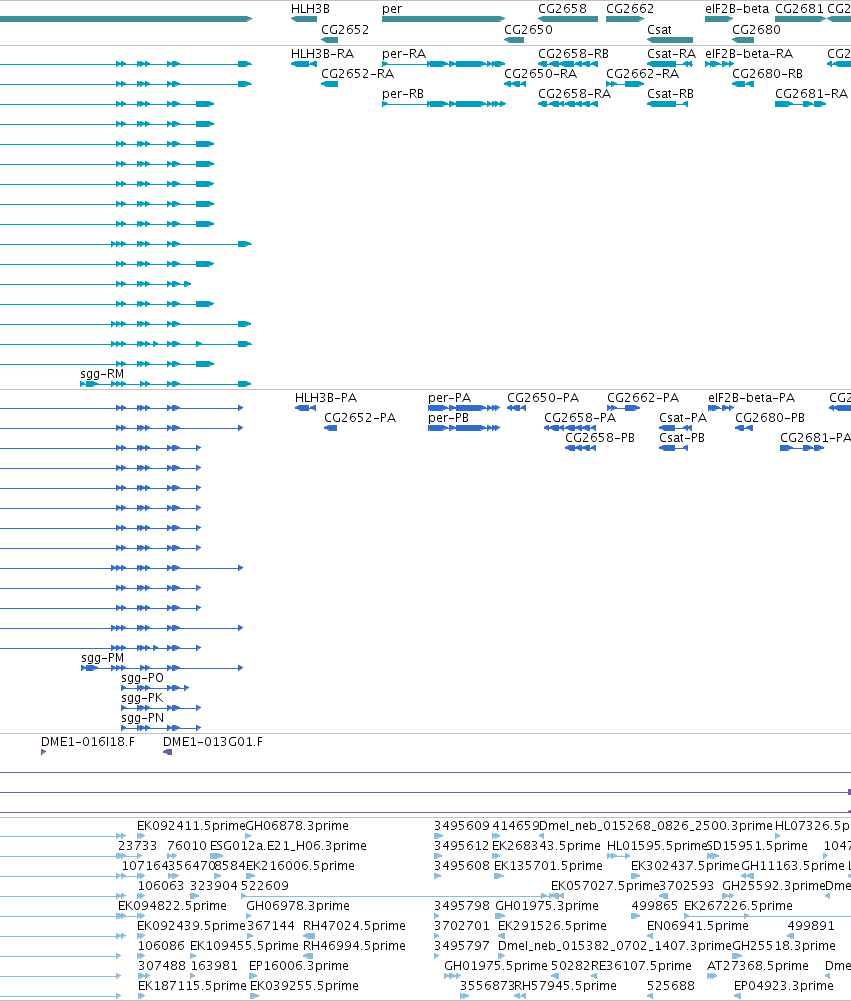The image size is (851, 1001).
Task: Click the Csat gene label
Action: coord(659,30)
